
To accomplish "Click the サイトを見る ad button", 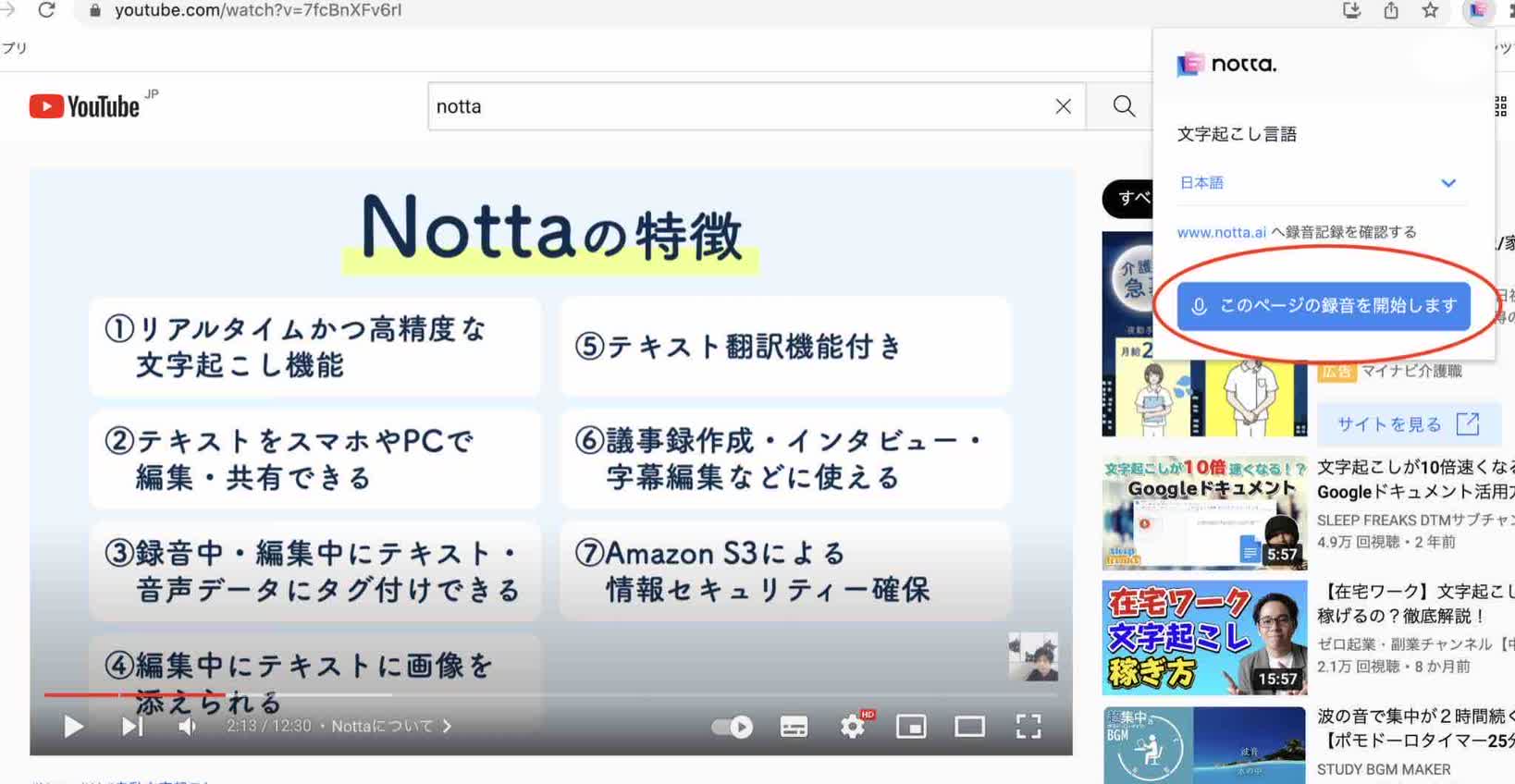I will coord(1408,424).
